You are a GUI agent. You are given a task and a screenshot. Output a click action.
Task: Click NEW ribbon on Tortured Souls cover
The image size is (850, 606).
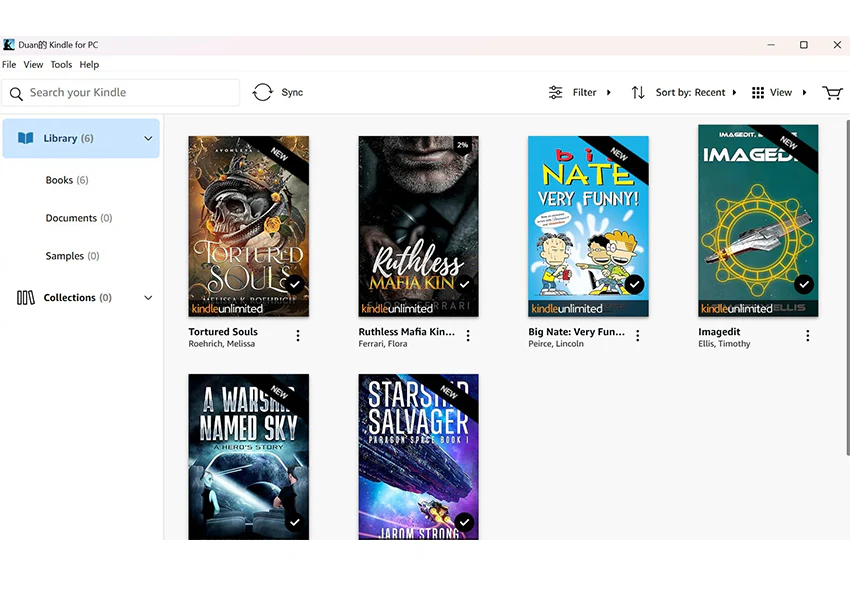280,155
